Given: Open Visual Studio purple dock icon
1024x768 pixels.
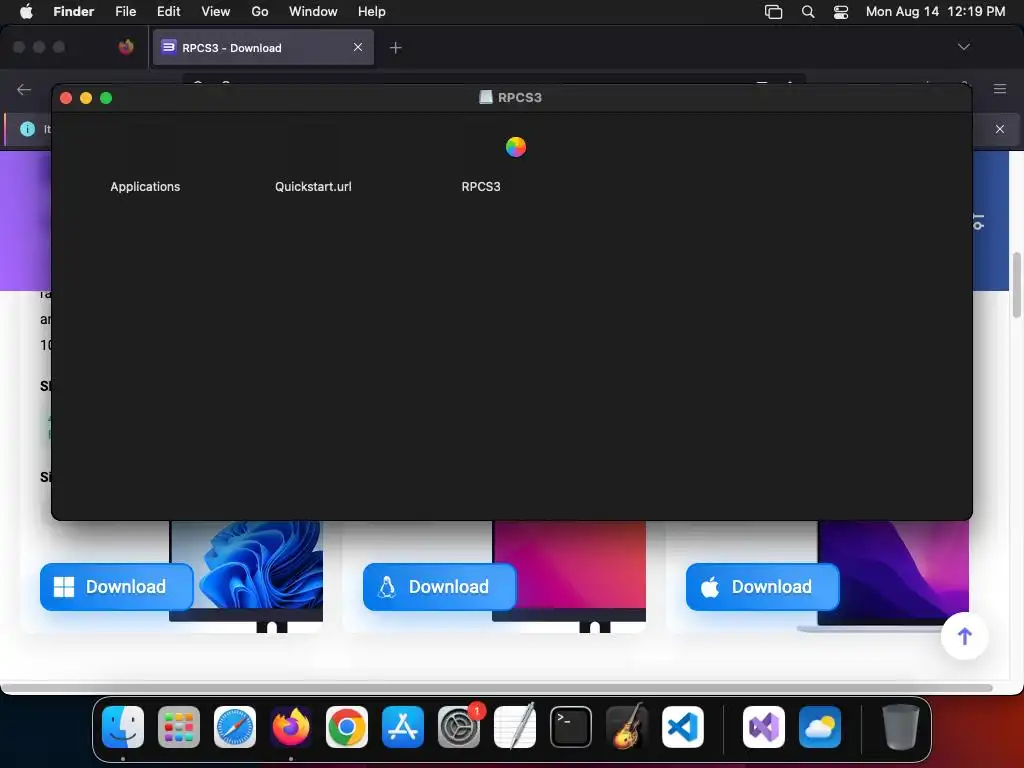Looking at the screenshot, I should [764, 727].
